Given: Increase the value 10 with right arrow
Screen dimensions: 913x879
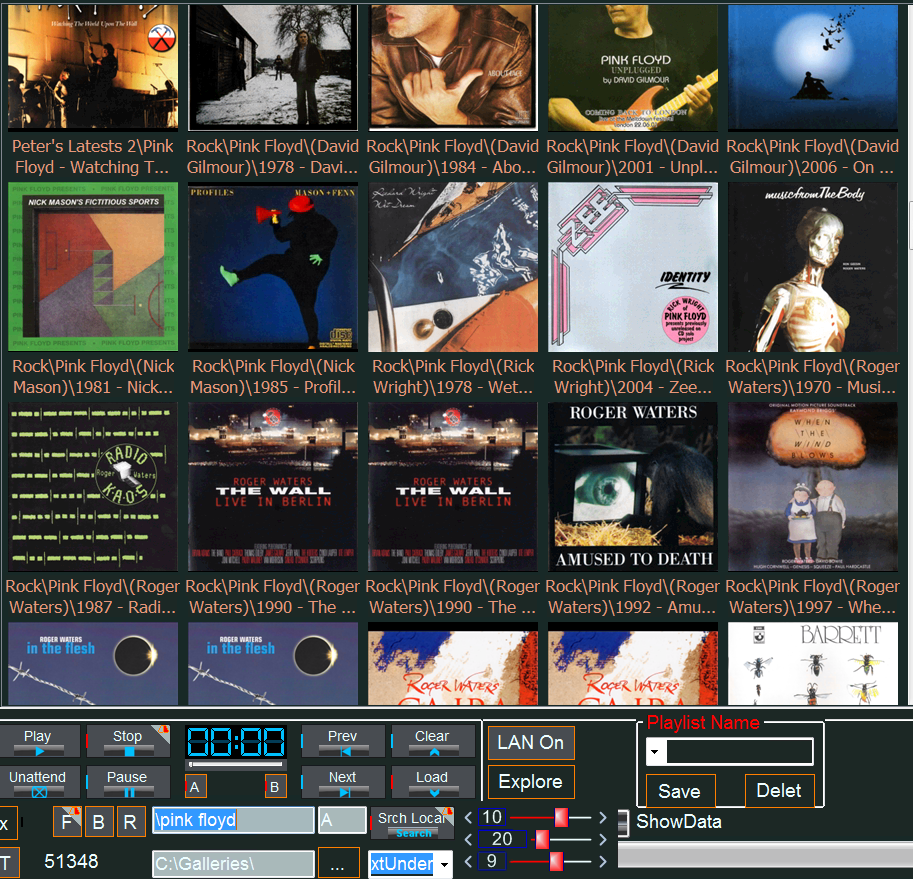Looking at the screenshot, I should point(603,817).
